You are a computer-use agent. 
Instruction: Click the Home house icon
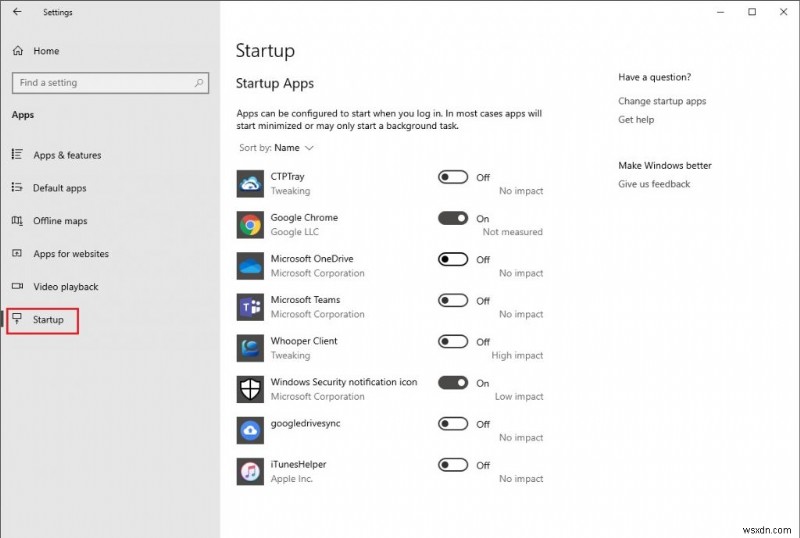18,51
